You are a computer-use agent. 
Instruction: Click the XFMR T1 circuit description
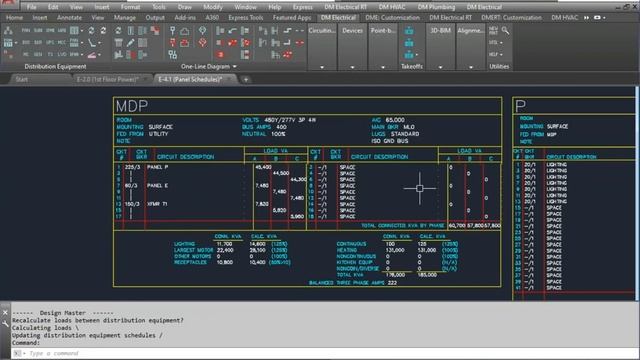157,204
